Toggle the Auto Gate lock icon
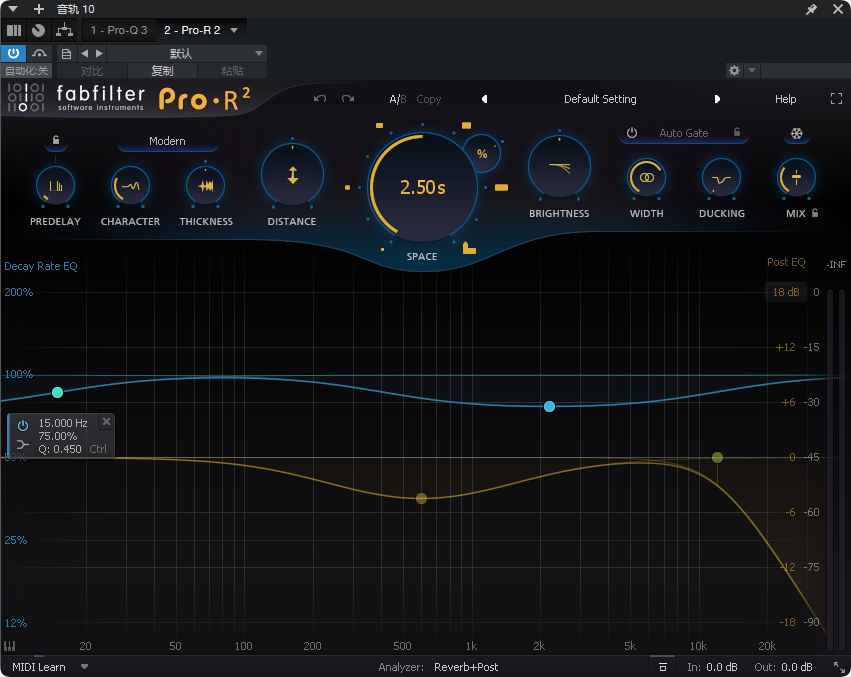 coord(736,132)
